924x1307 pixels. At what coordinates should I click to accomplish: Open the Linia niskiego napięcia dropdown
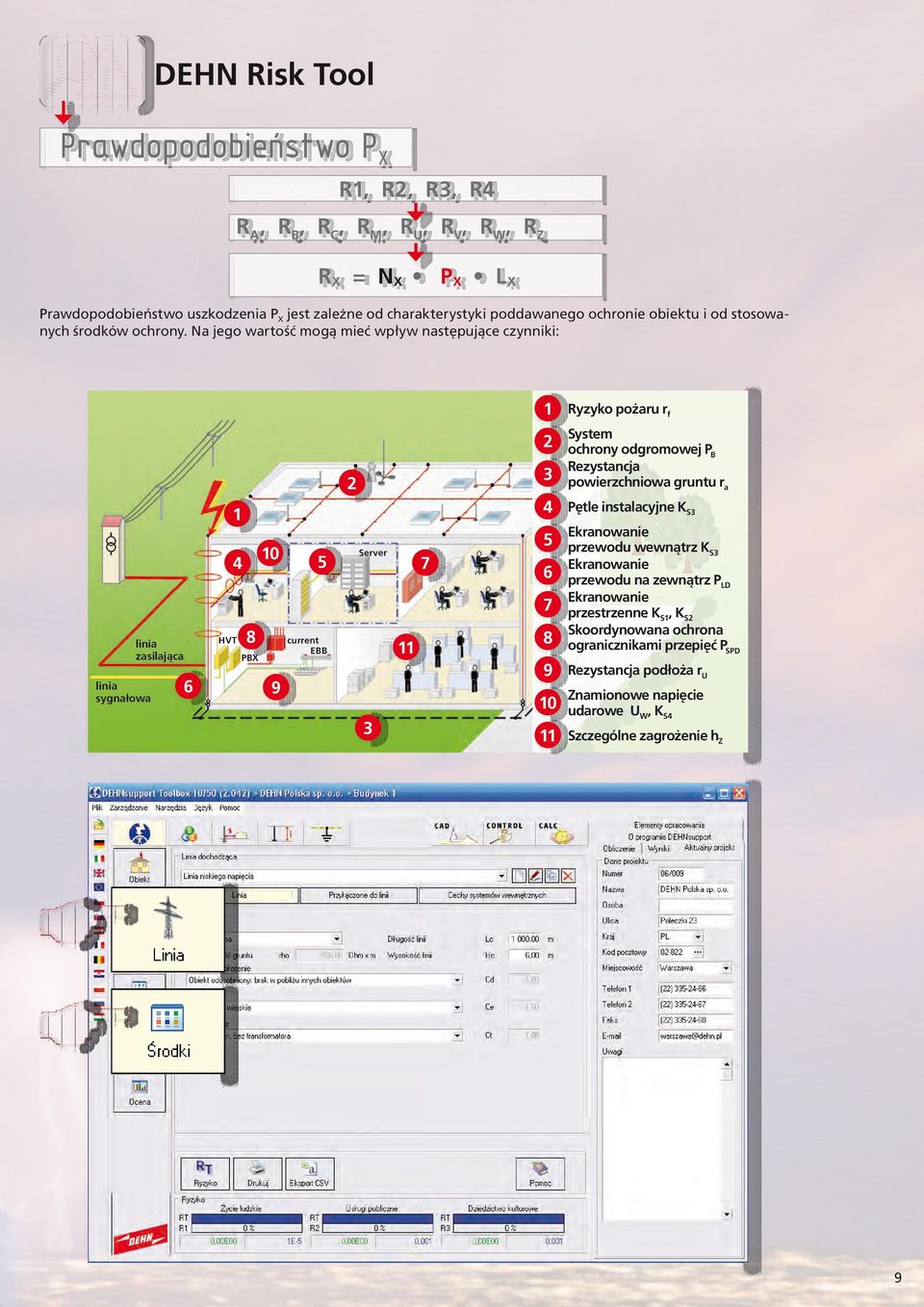click(x=501, y=876)
